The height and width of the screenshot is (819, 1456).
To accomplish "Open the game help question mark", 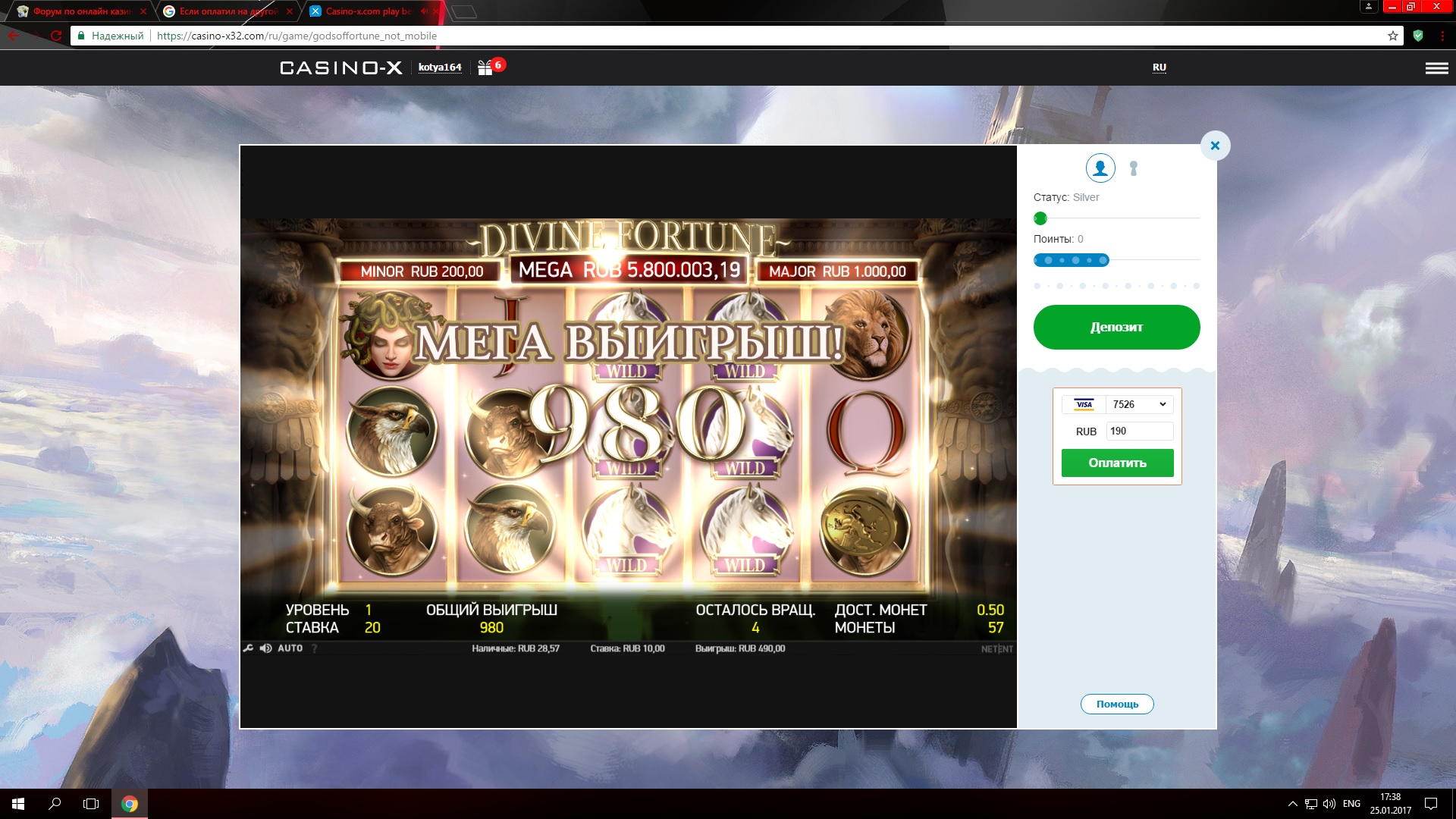I will coord(314,648).
